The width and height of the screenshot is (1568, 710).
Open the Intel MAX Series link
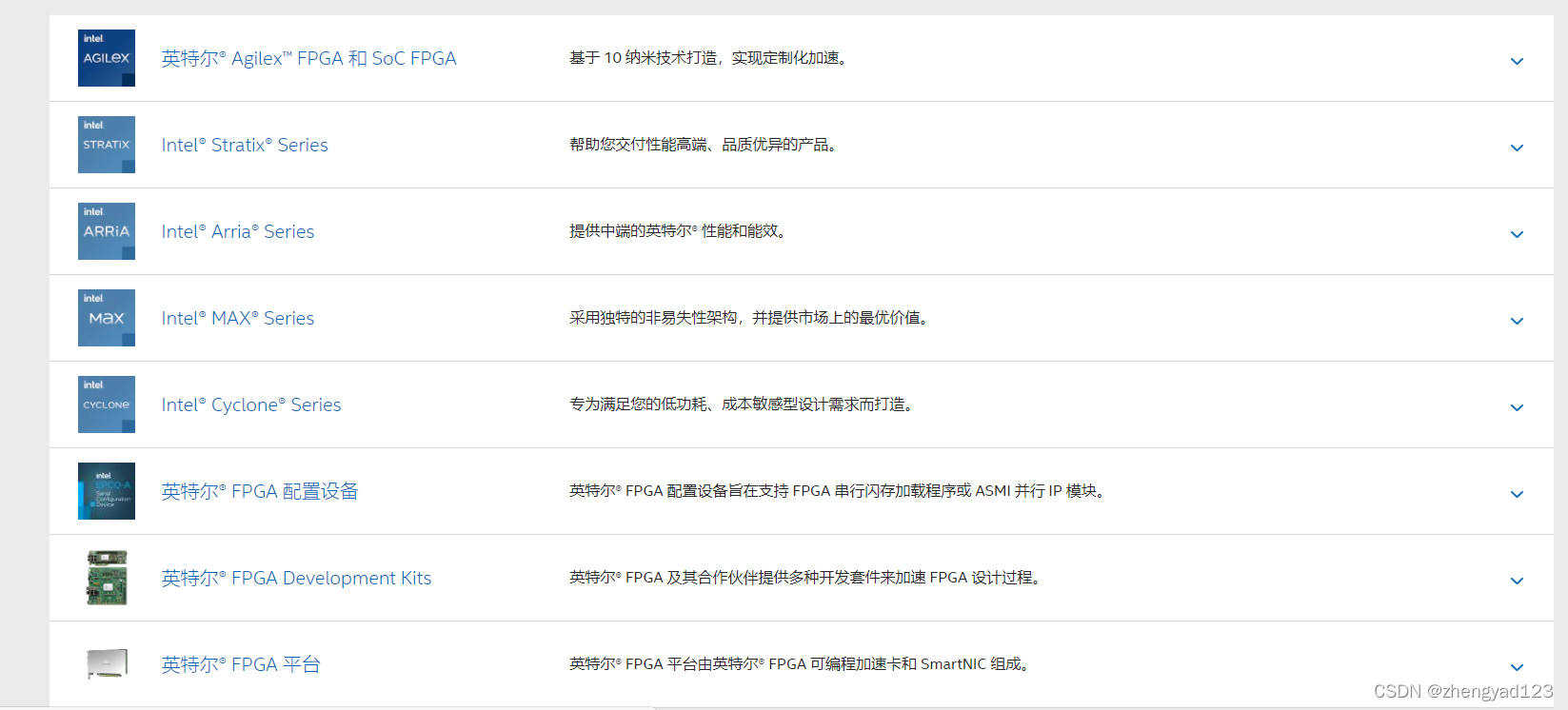coord(238,318)
